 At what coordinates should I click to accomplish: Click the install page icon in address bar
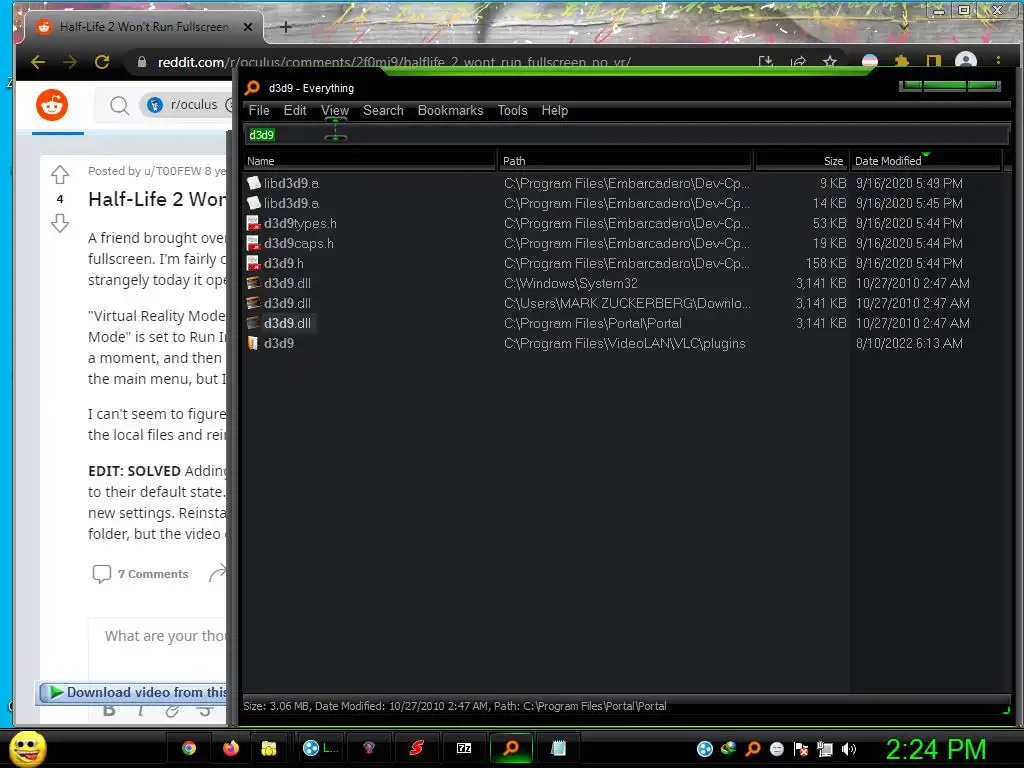(x=766, y=61)
